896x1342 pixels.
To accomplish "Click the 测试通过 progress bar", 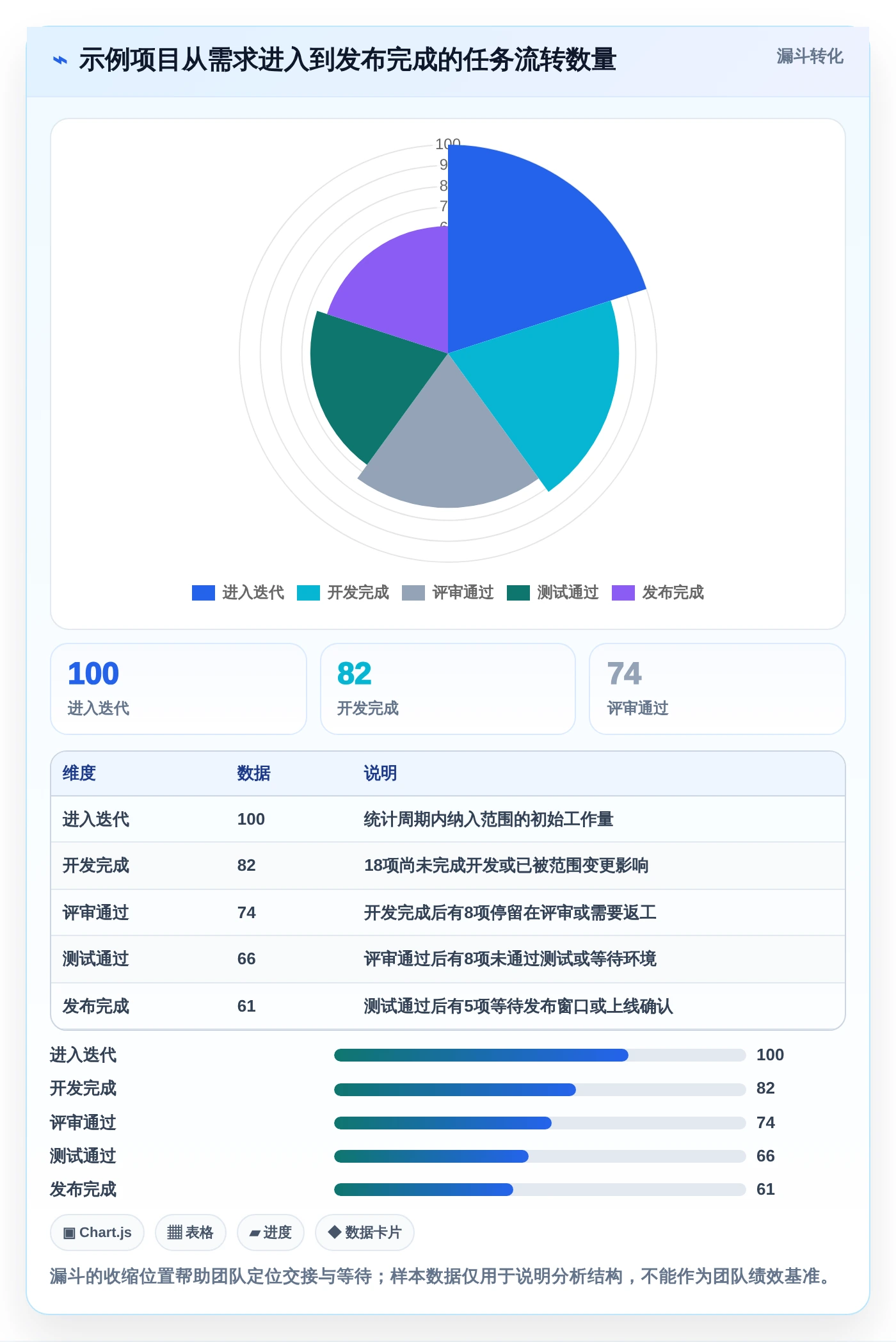I will click(540, 1156).
